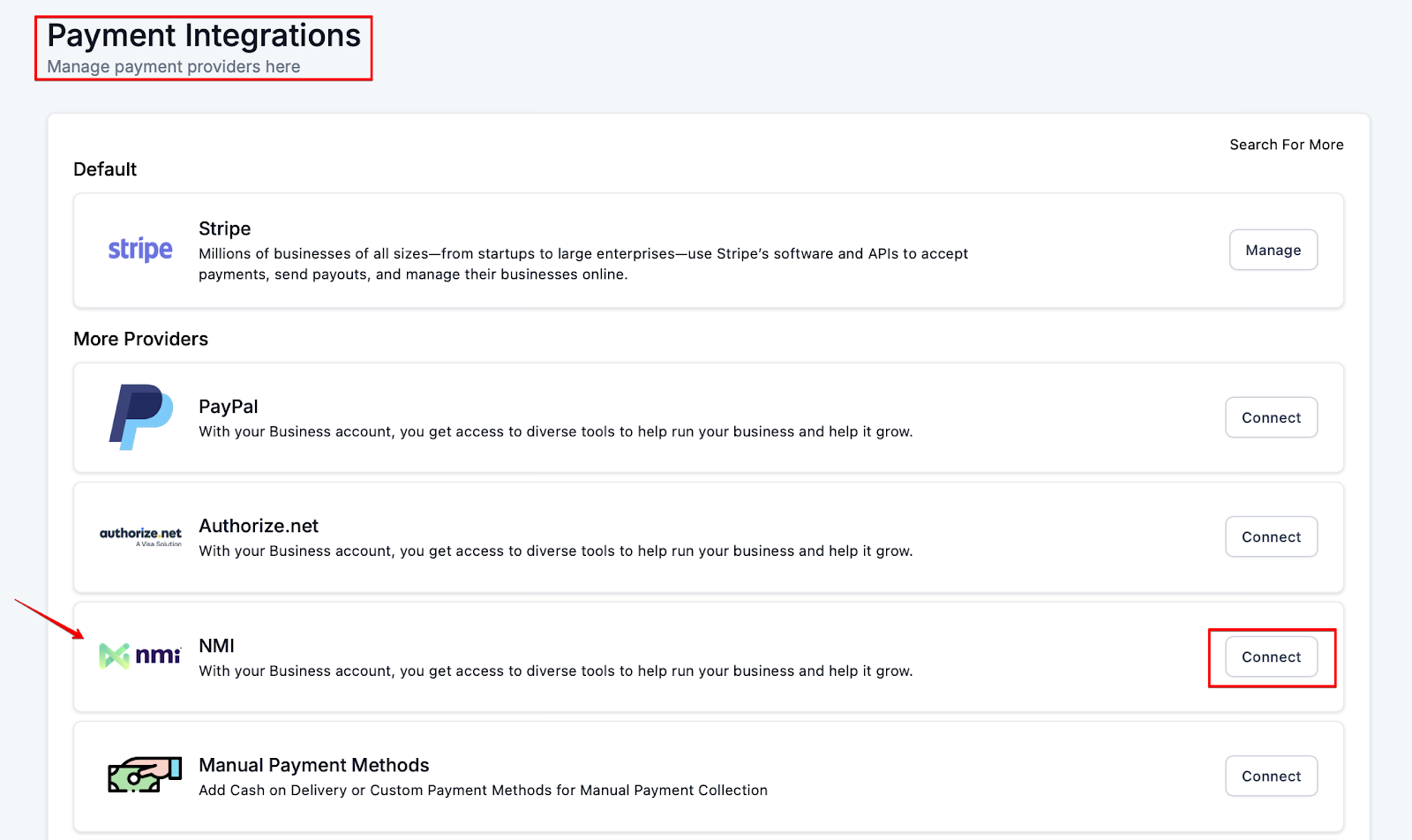
Task: Click the More Providers section heading
Action: 140,339
